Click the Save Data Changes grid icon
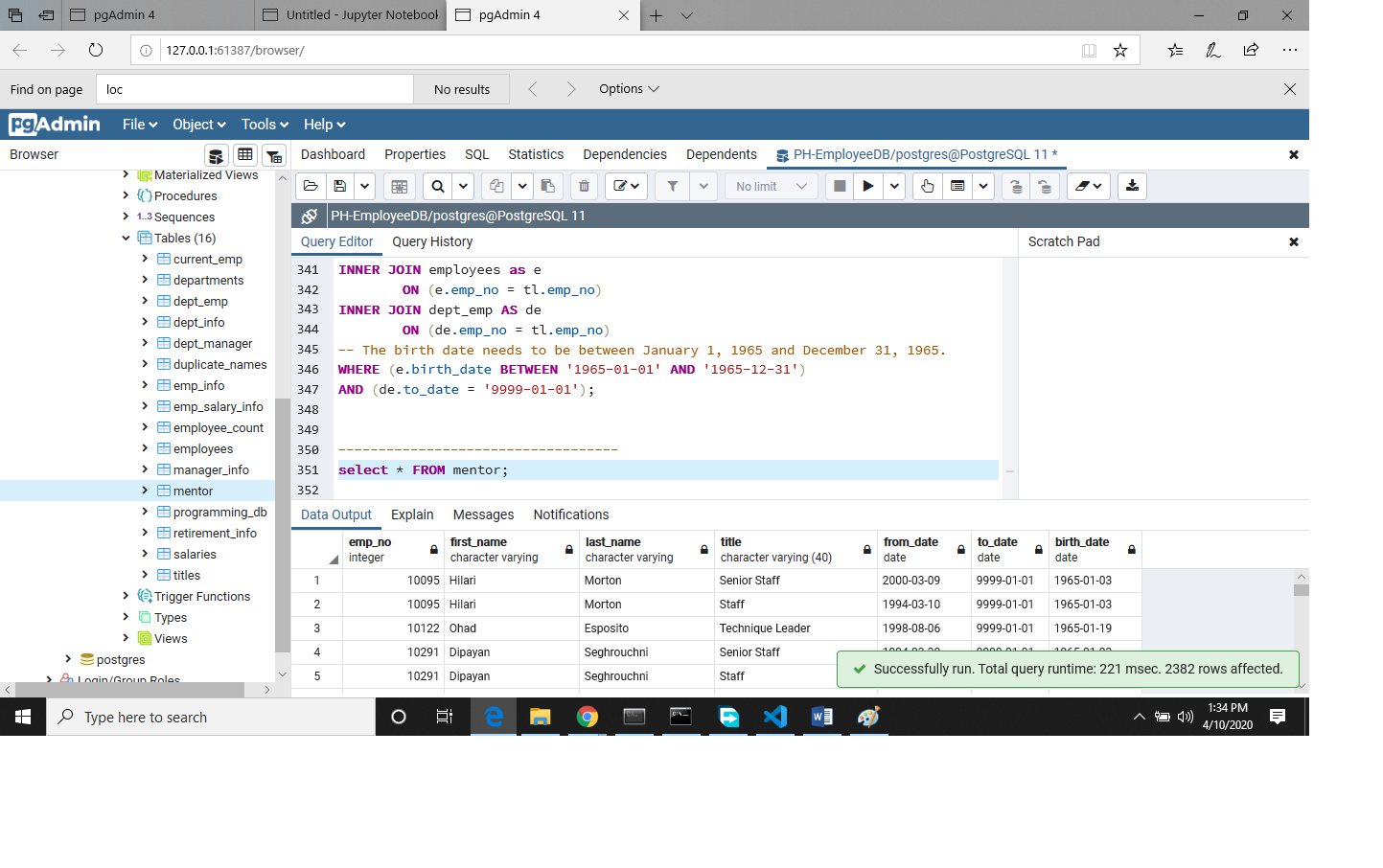The image size is (1383, 868). tap(400, 186)
